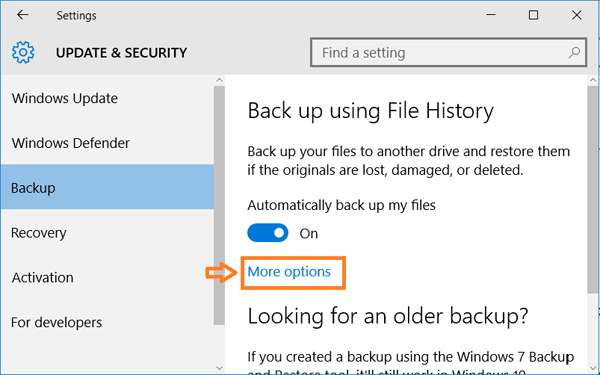The height and width of the screenshot is (375, 600).
Task: Go back with the arrow icon
Action: pyautogui.click(x=23, y=15)
